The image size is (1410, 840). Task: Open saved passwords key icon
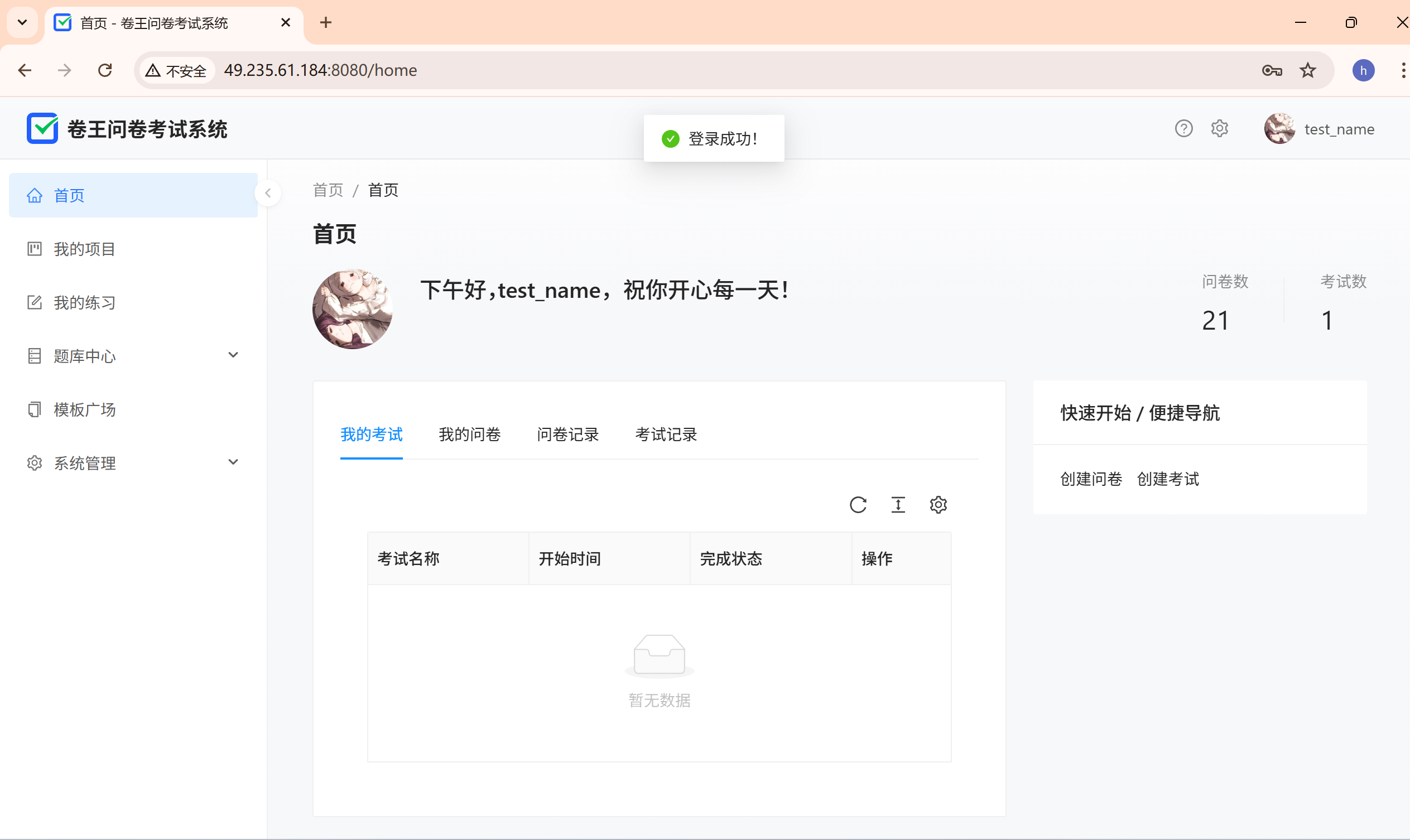(1272, 70)
